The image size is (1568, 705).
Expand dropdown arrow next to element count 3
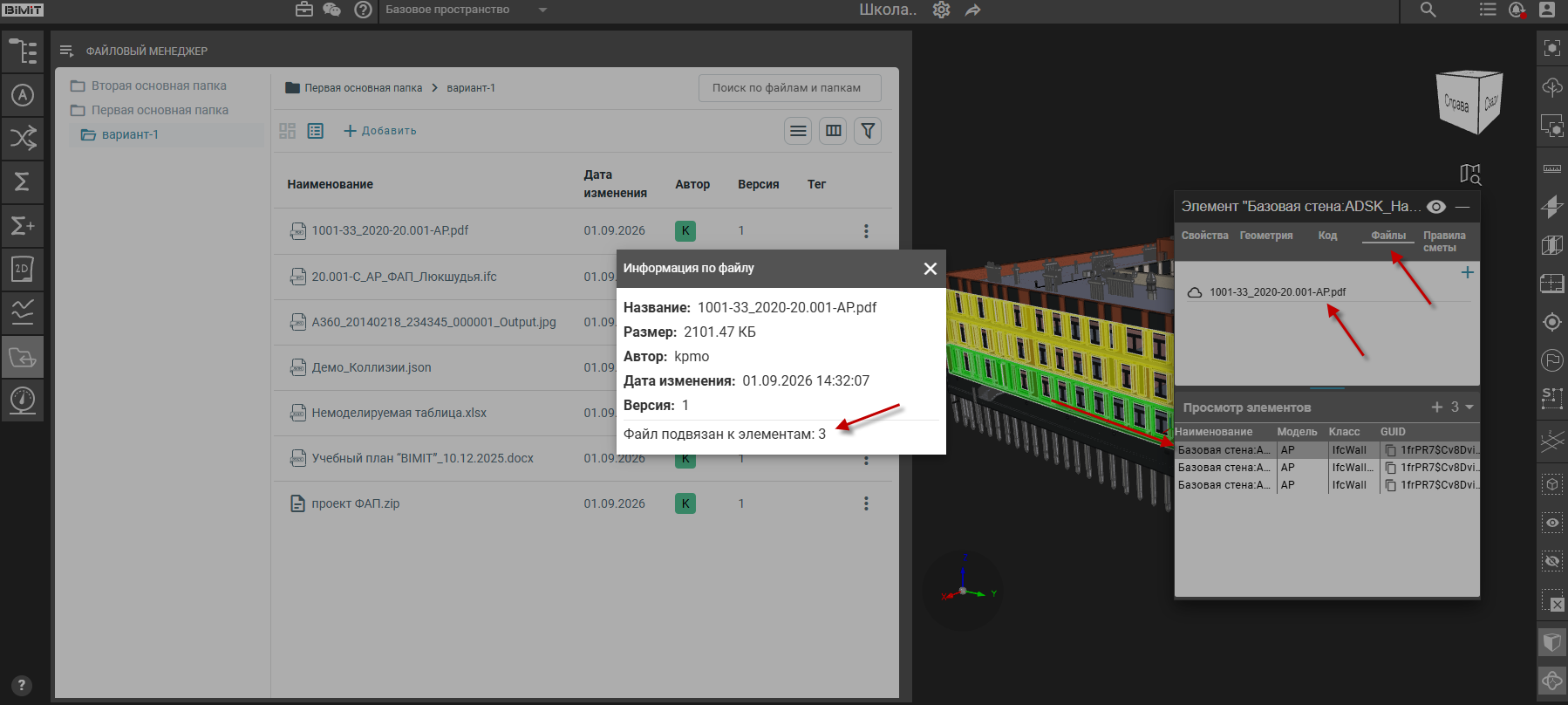pos(1469,407)
